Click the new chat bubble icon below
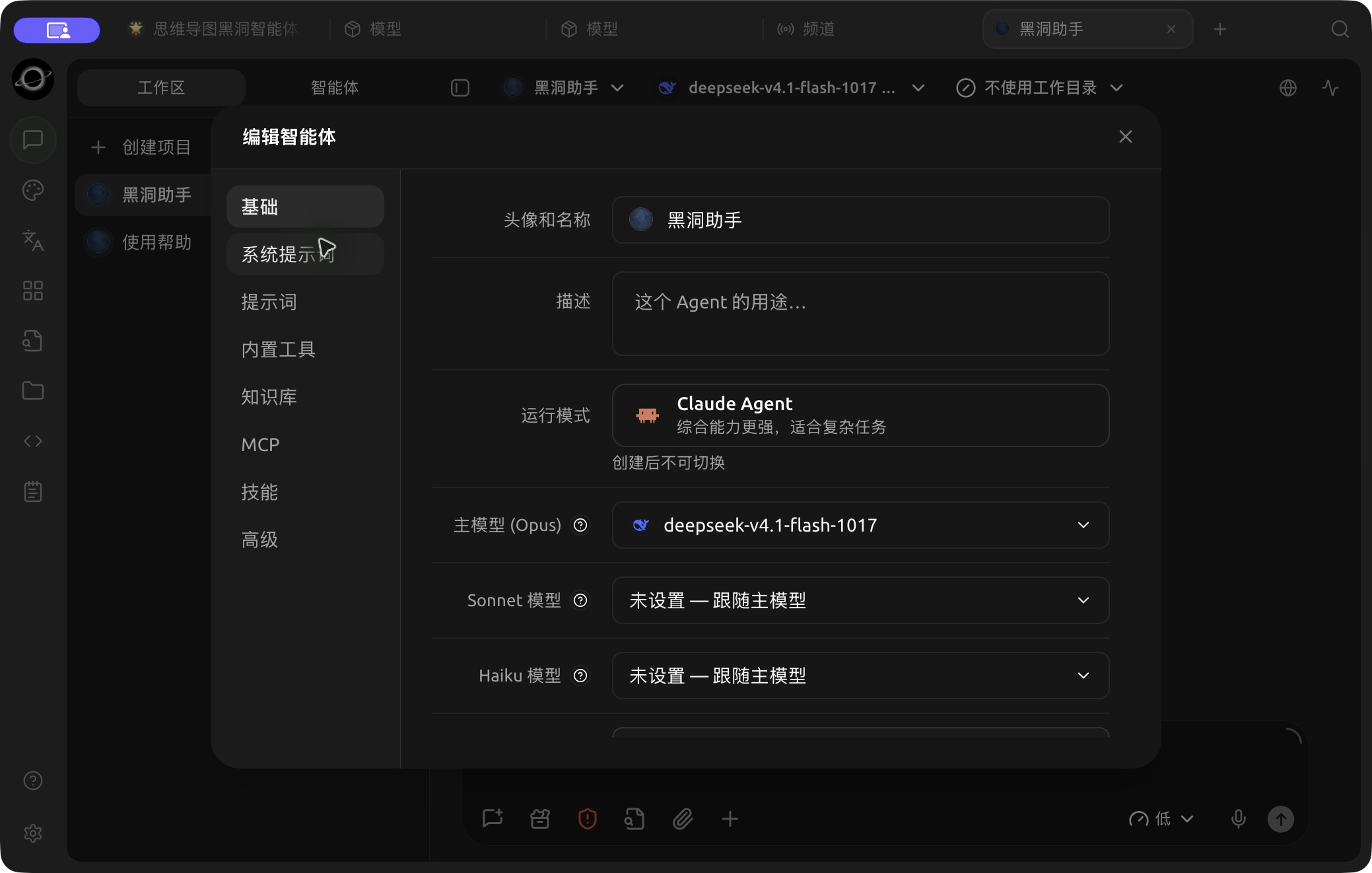 (x=493, y=819)
